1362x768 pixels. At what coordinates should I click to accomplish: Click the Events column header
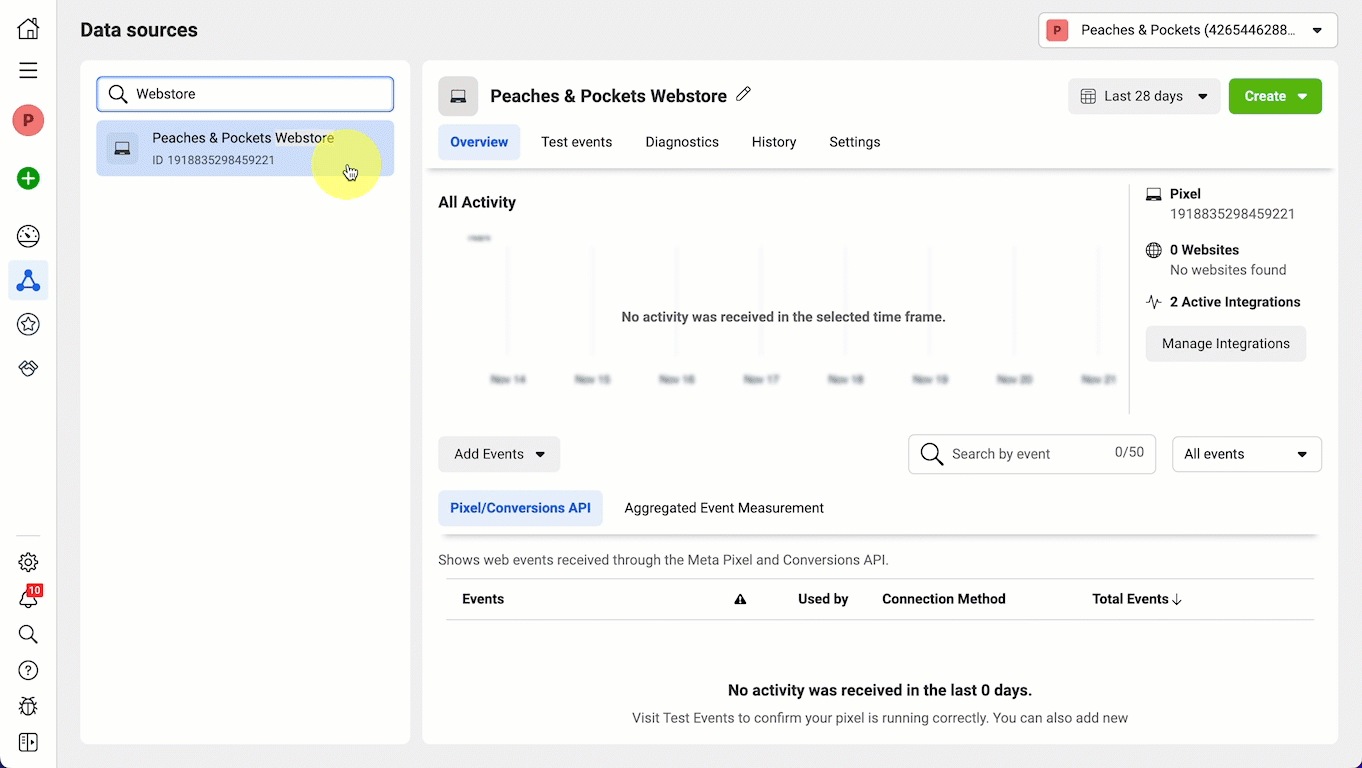[x=483, y=599]
